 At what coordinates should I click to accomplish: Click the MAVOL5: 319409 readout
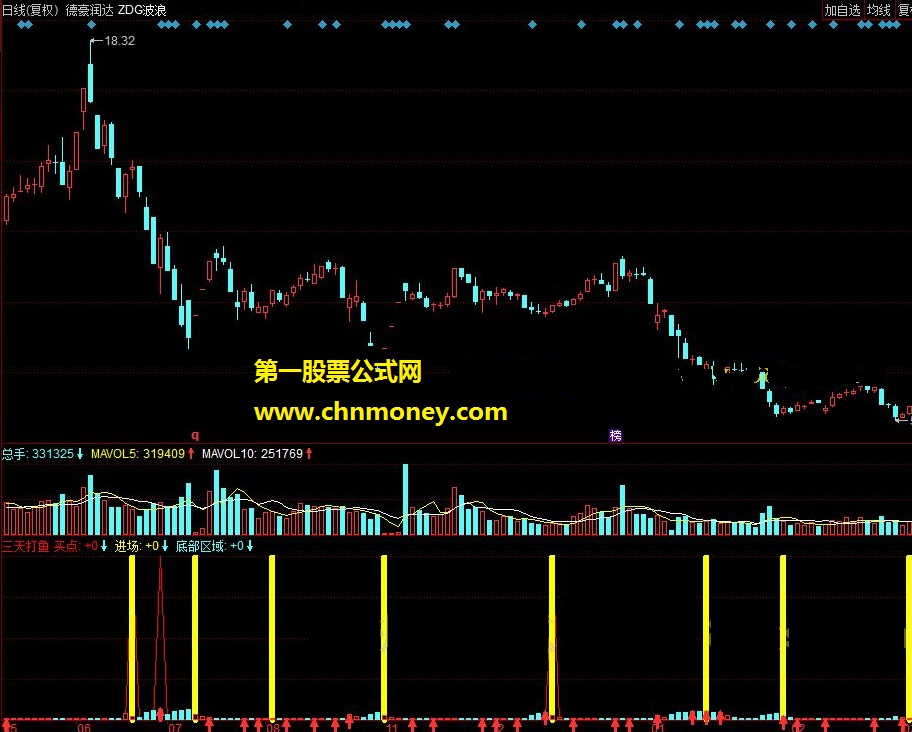pos(138,454)
